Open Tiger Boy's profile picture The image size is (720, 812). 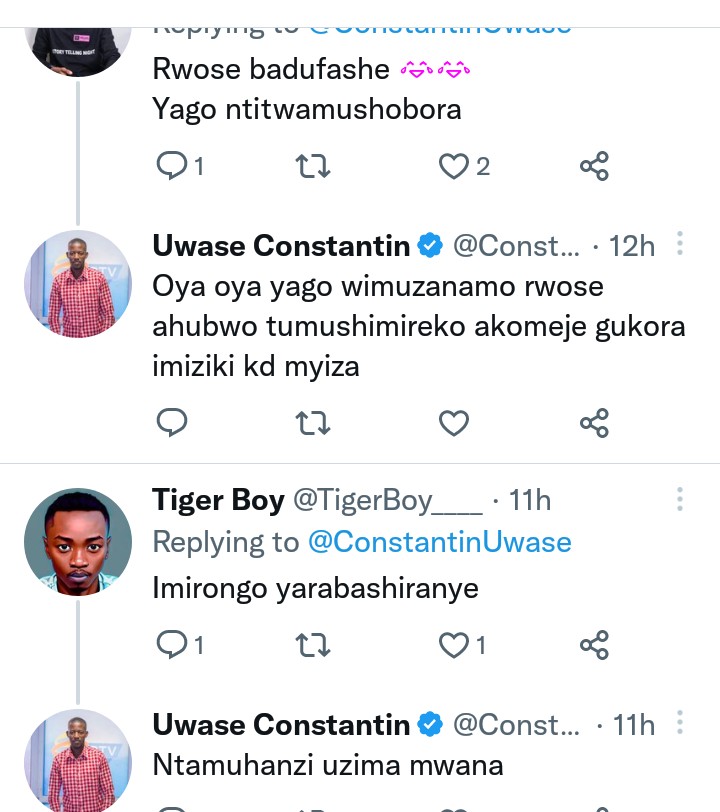coord(78,543)
